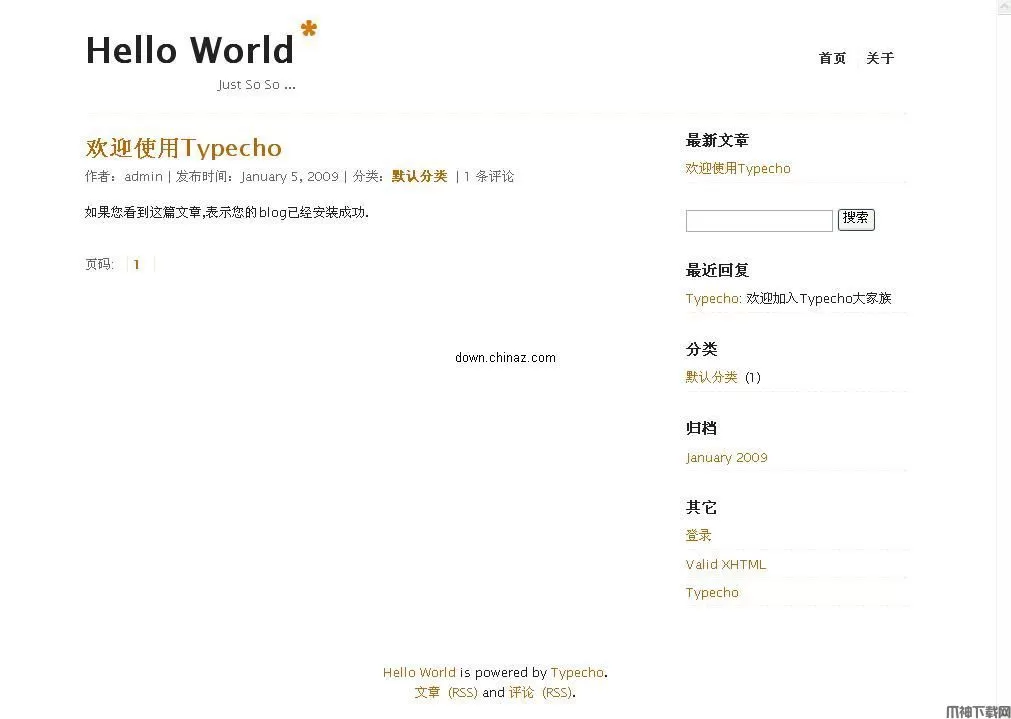Open the post titled 欢迎使用Typecho in main content
Viewport: 1011px width, 719px height.
pos(183,148)
